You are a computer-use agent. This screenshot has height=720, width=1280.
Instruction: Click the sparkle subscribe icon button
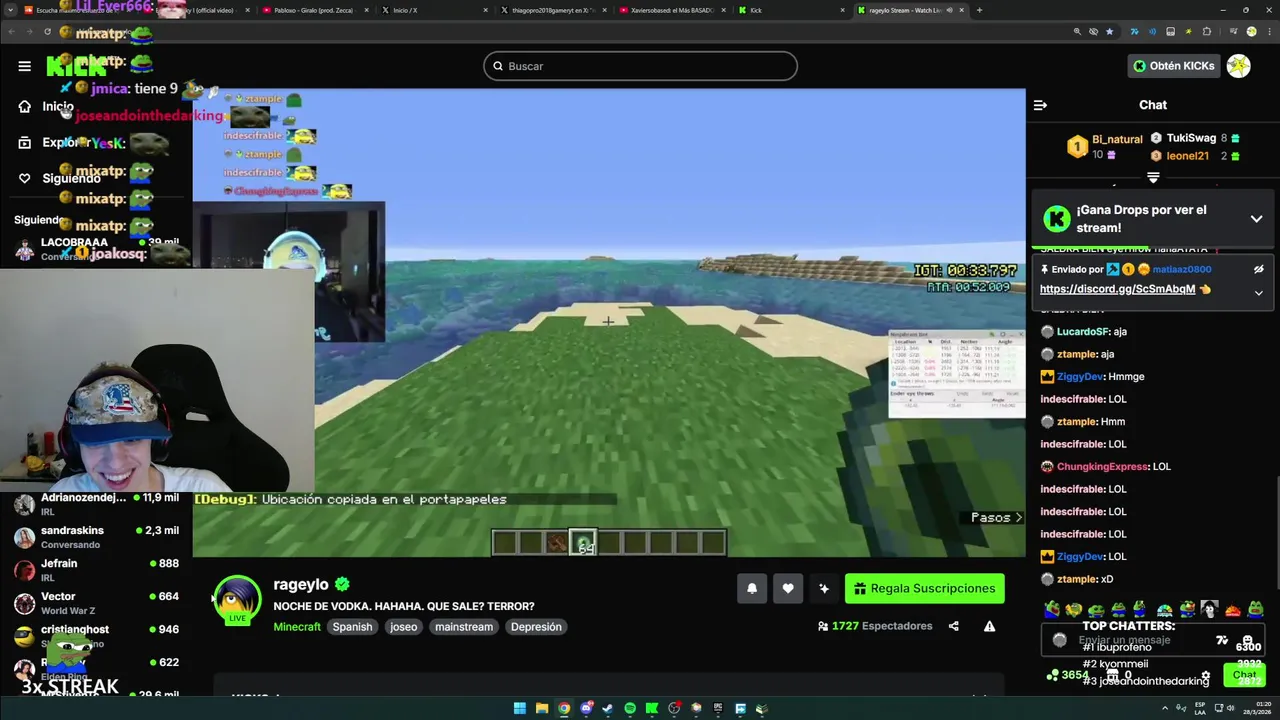[824, 589]
